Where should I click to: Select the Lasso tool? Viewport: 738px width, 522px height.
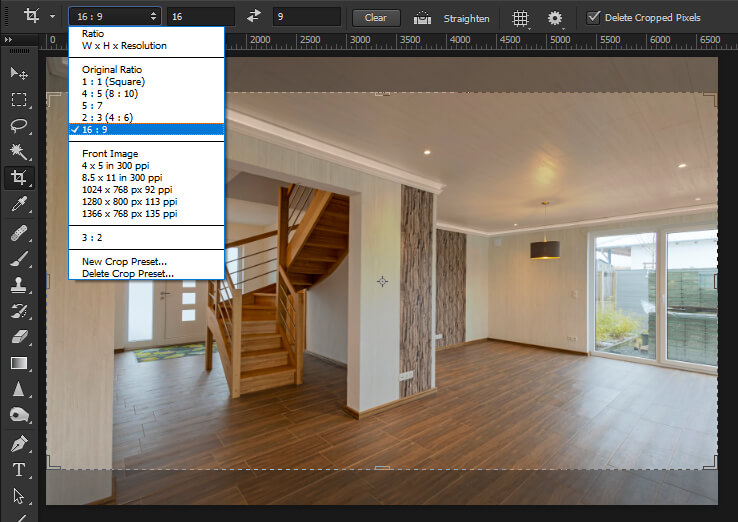18,126
